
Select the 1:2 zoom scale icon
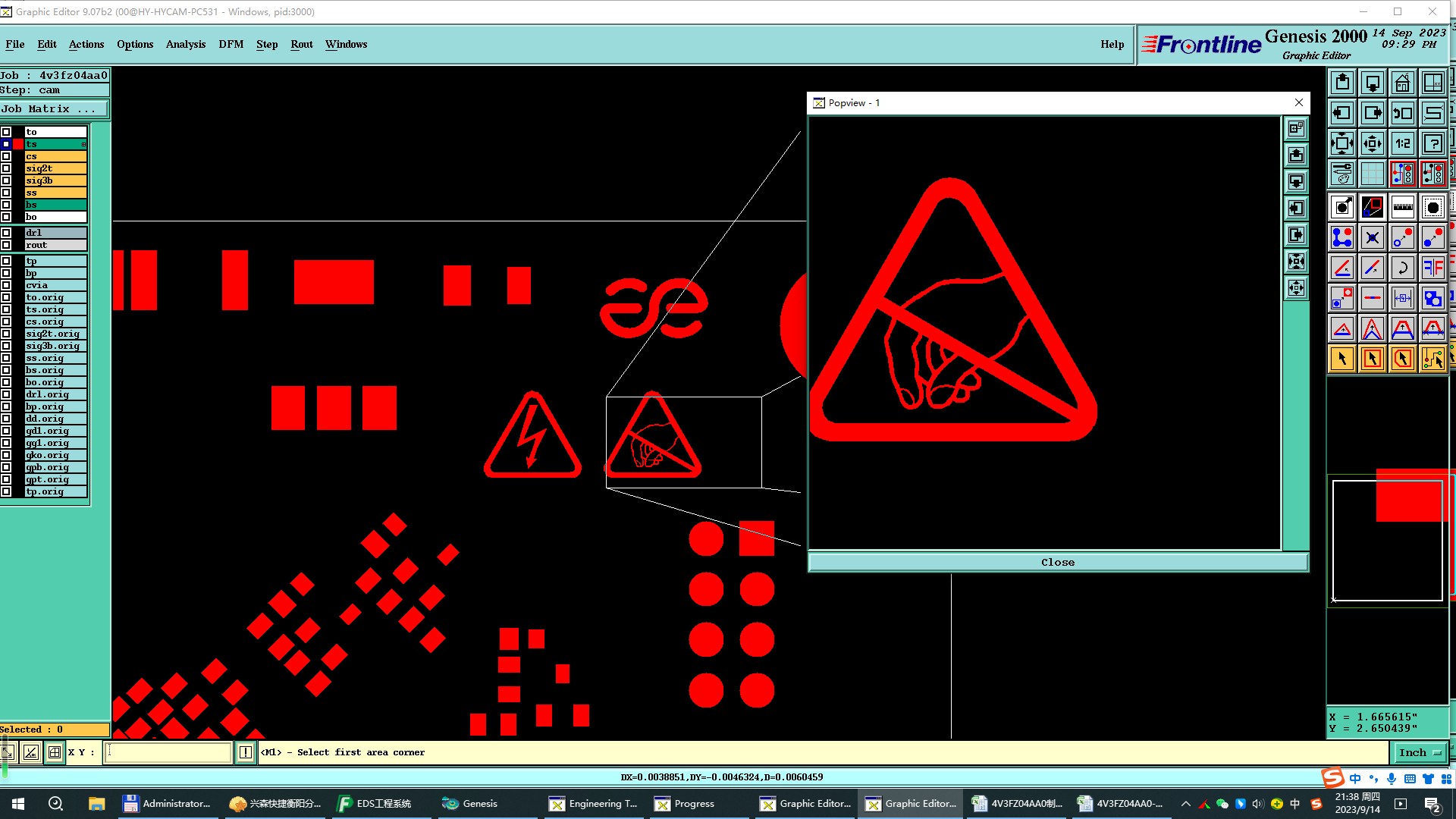point(1402,143)
